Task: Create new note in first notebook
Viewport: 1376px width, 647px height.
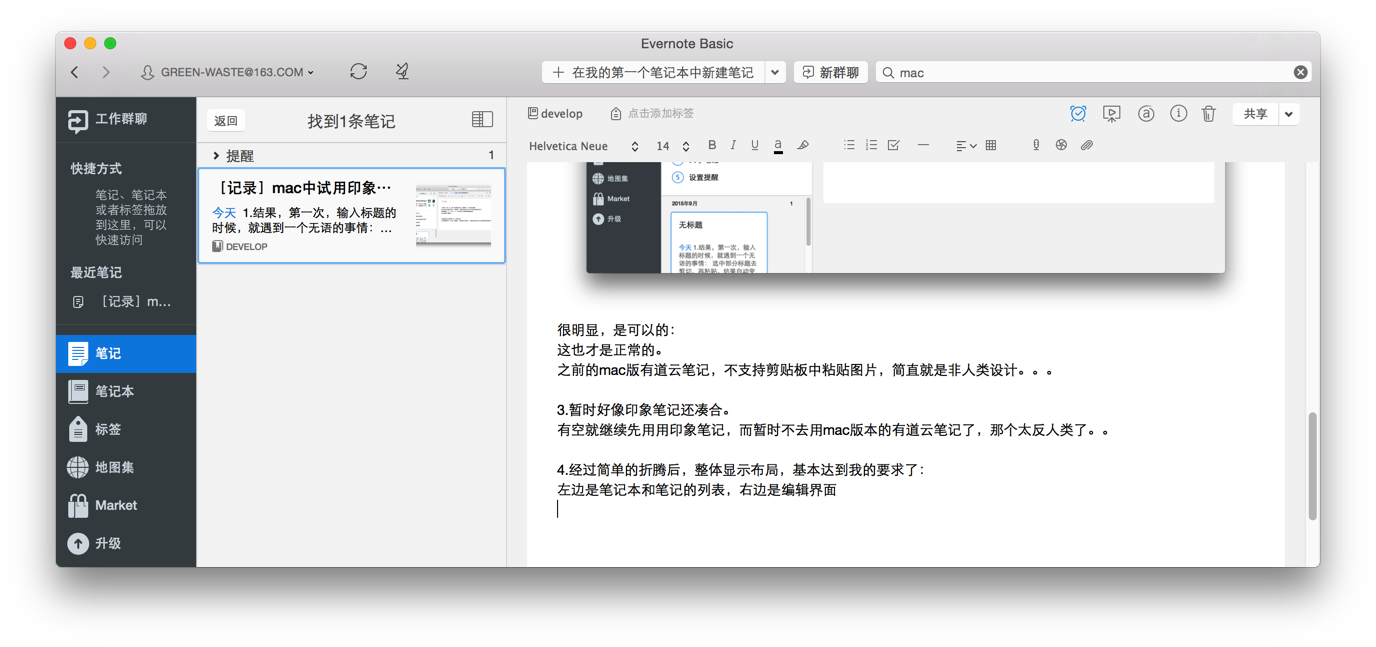Action: pyautogui.click(x=654, y=72)
